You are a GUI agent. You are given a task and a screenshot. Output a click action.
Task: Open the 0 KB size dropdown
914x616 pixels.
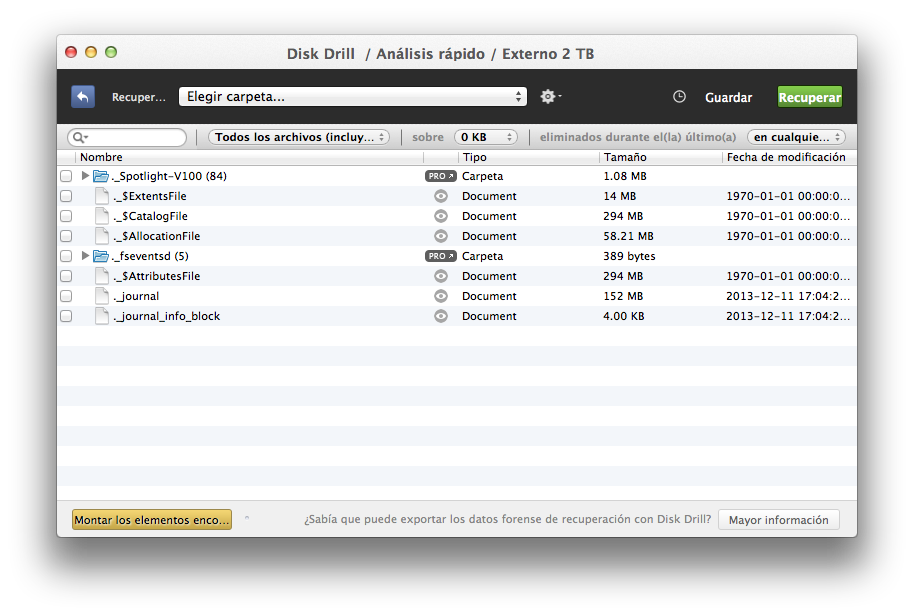(486, 137)
